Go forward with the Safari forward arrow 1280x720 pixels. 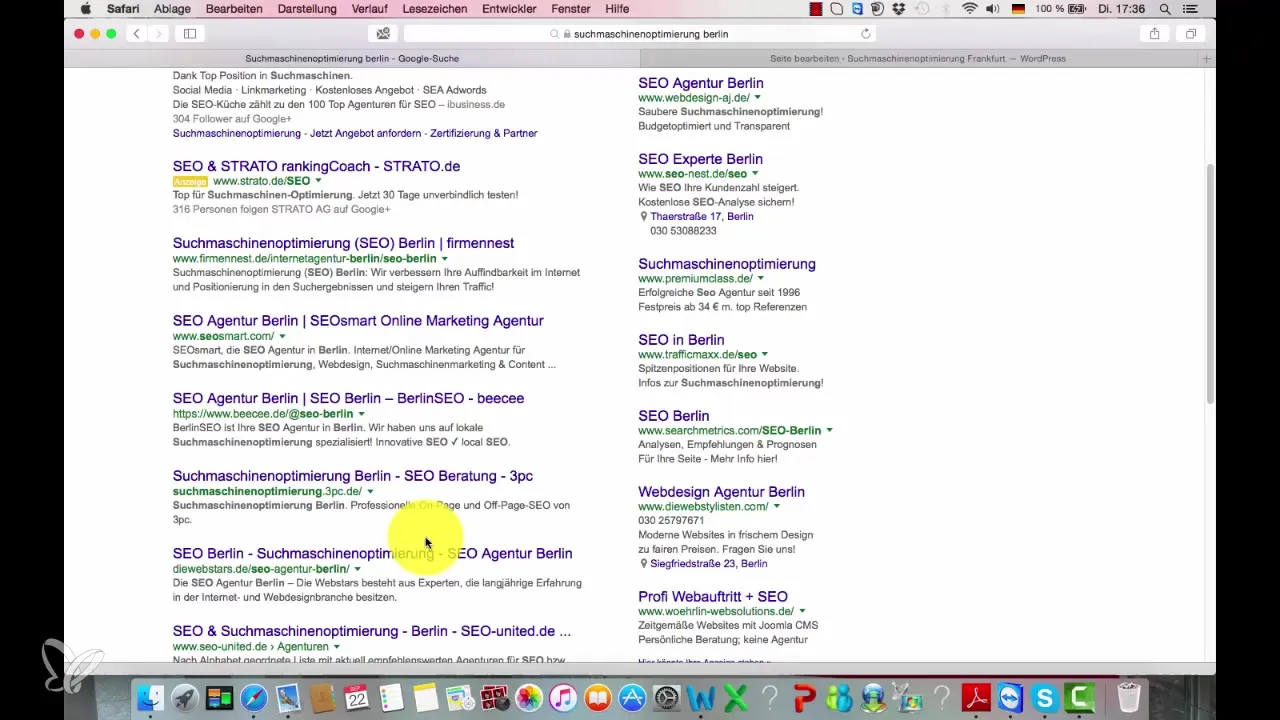158,33
